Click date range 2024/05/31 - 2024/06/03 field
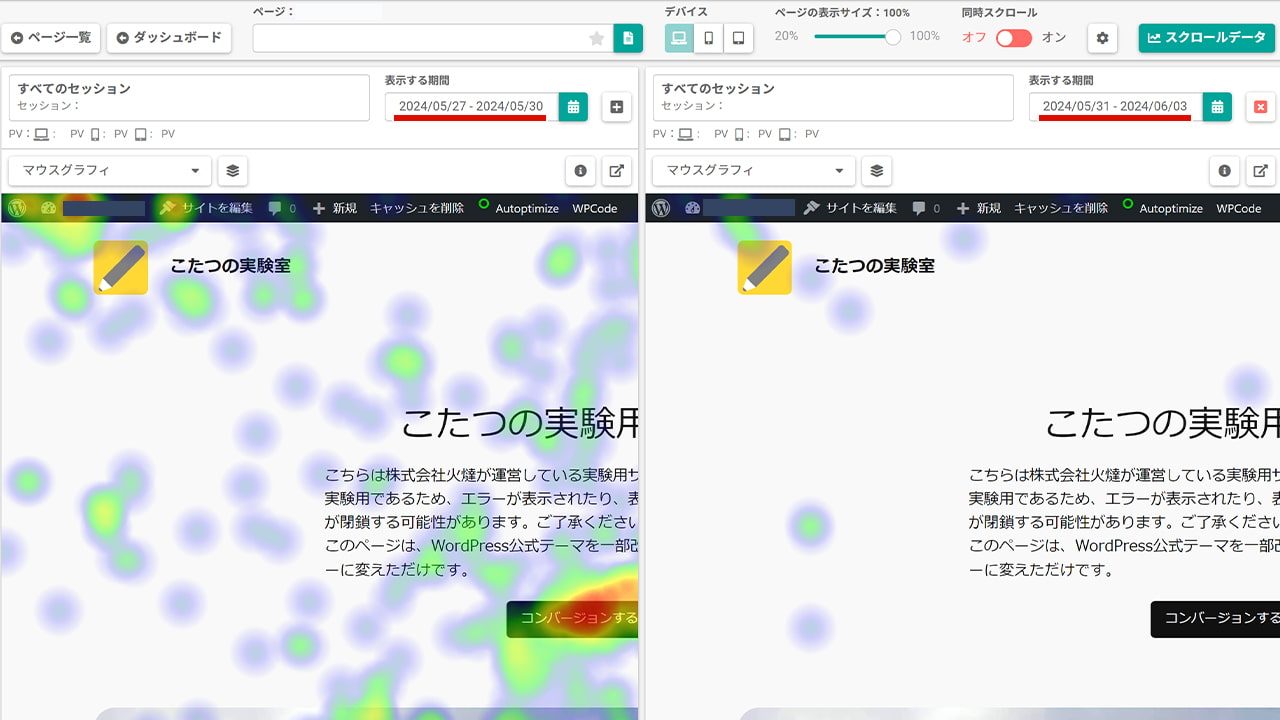Screen dimensions: 1280x720 (1115, 107)
